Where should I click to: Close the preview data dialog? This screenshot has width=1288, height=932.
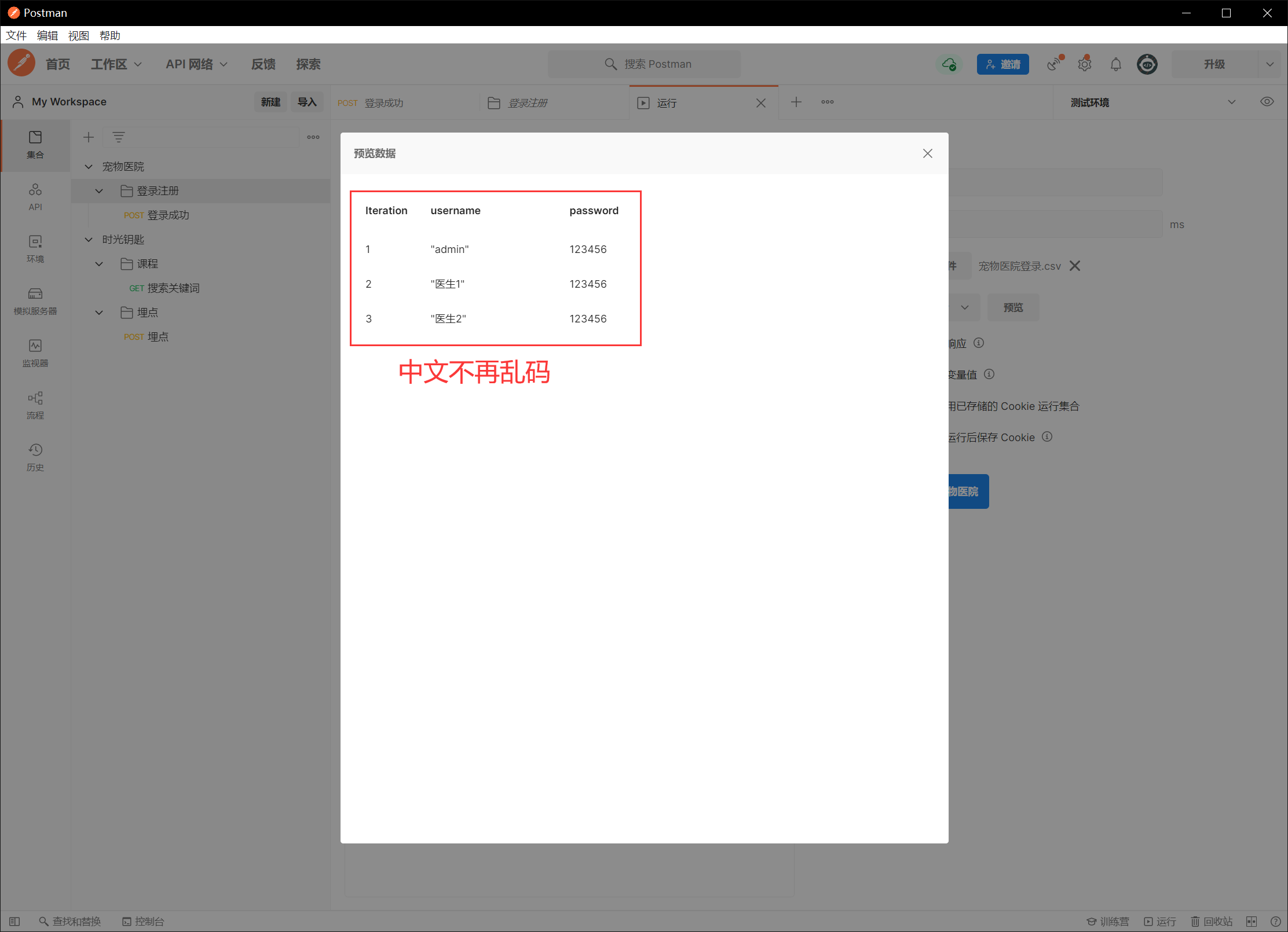pos(927,153)
